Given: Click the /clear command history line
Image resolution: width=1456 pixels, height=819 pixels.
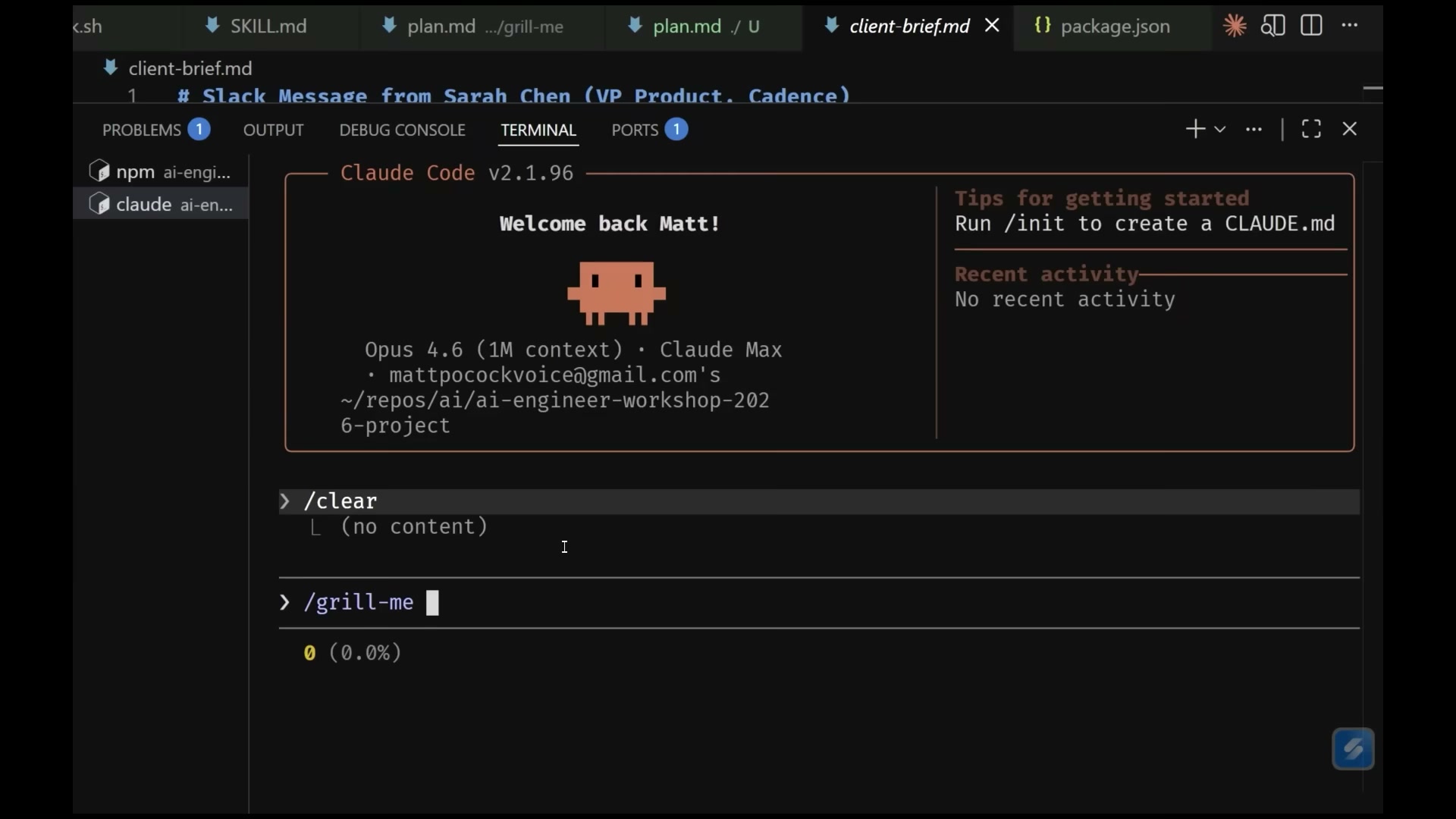Looking at the screenshot, I should pos(819,501).
